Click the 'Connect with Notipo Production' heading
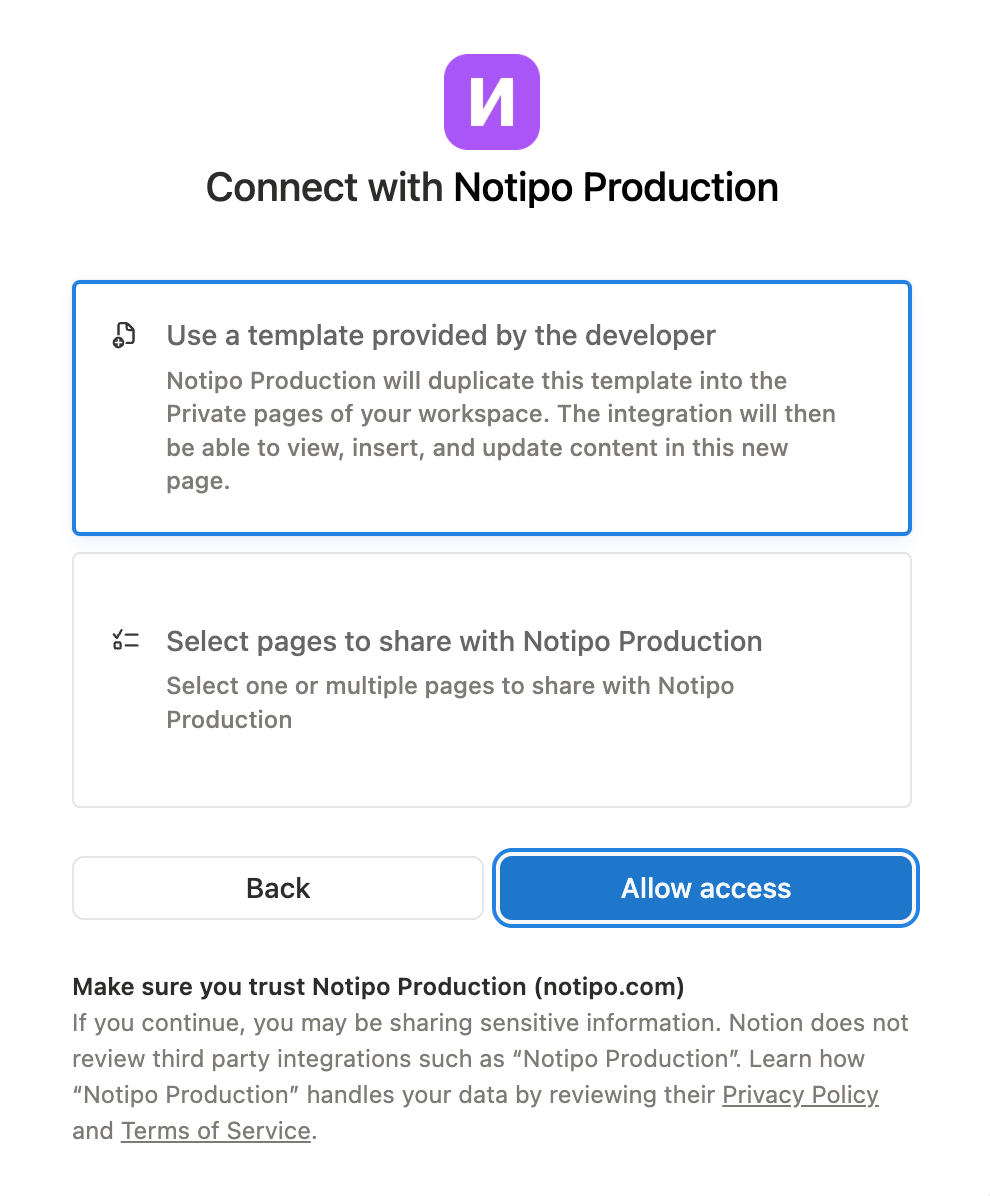Image resolution: width=990 pixels, height=1196 pixels. pos(491,187)
